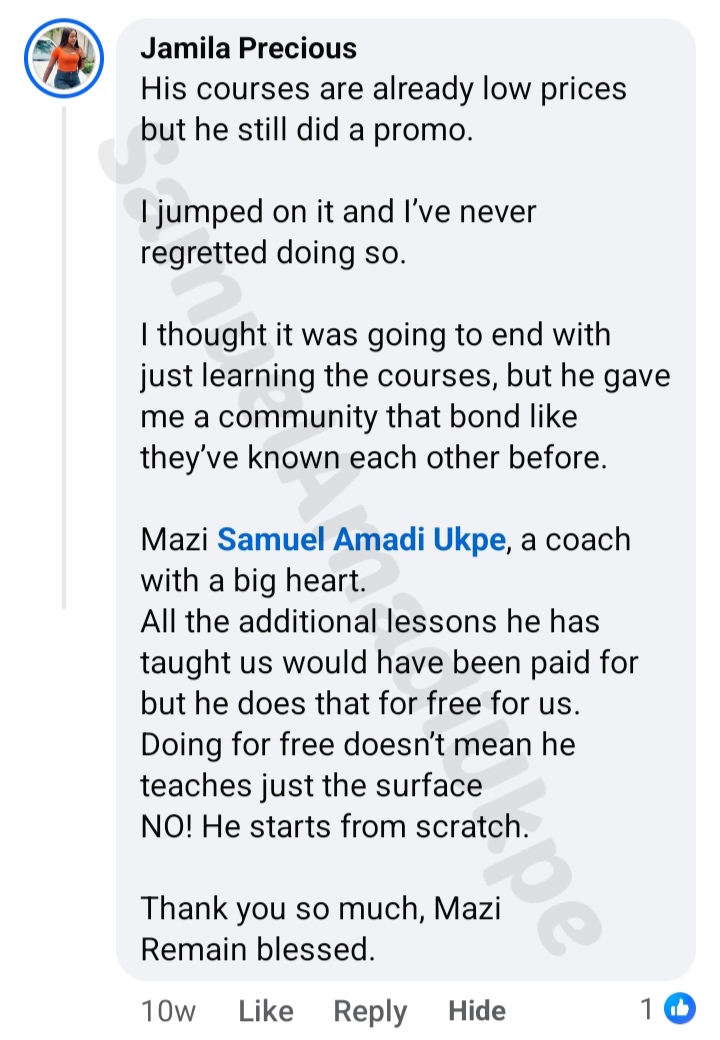Click the Jamila Precious commenter name
This screenshot has height=1040, width=720.
(x=248, y=47)
